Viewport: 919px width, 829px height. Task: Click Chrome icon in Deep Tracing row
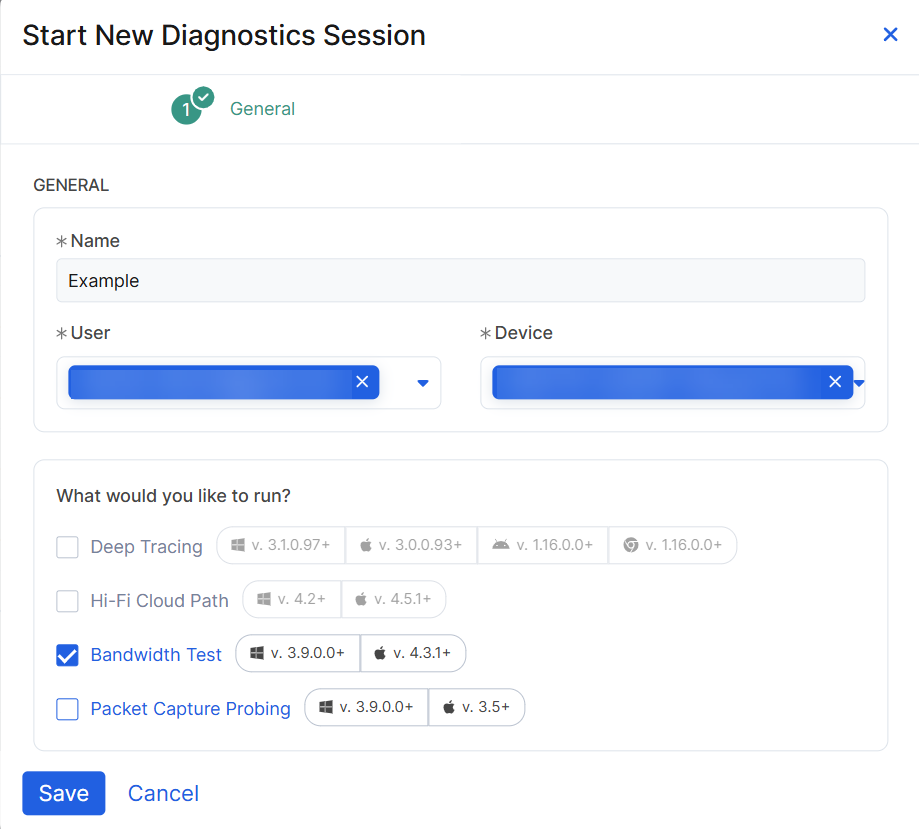(x=631, y=545)
